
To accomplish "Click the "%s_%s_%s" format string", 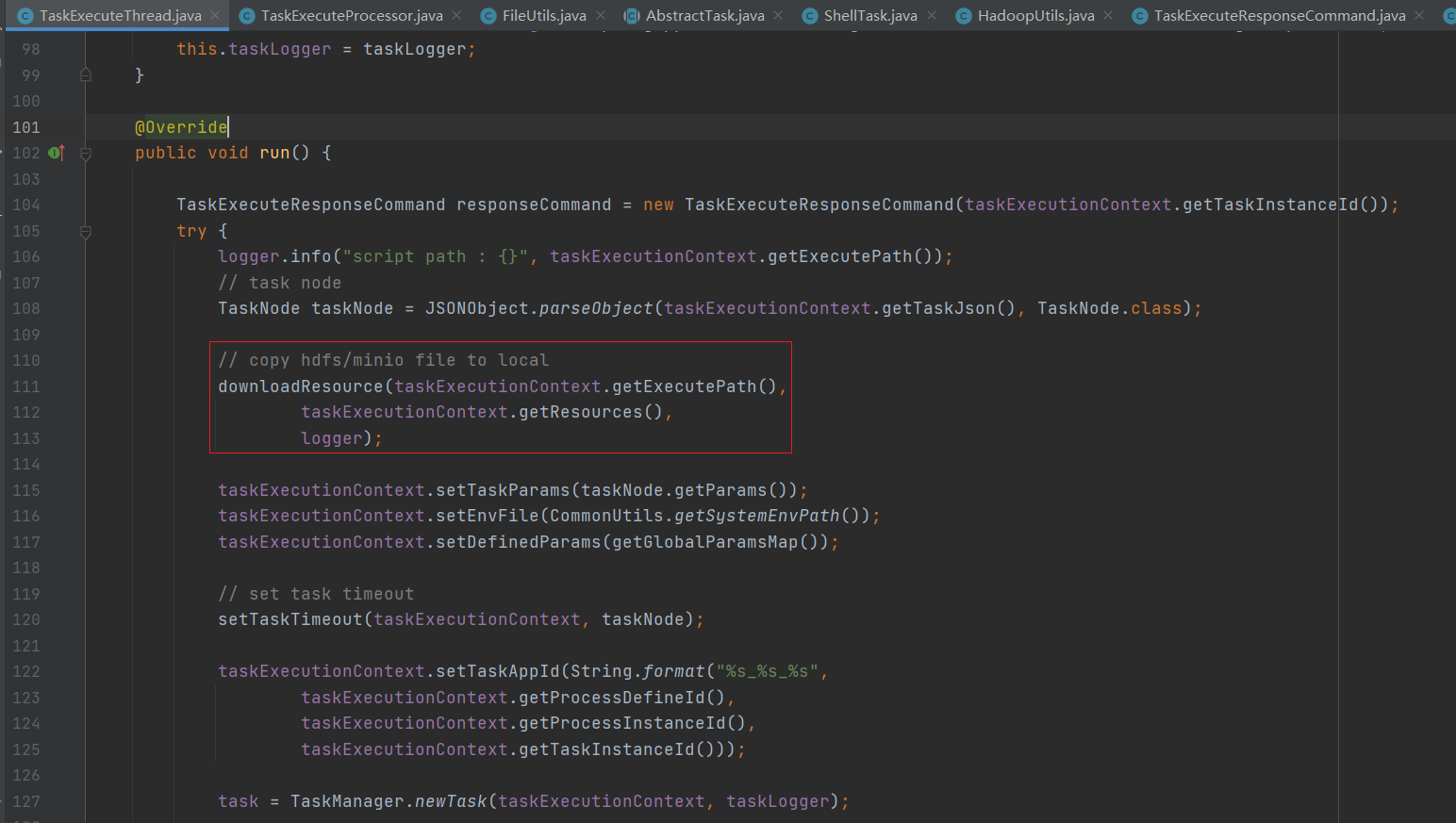I will [x=768, y=671].
